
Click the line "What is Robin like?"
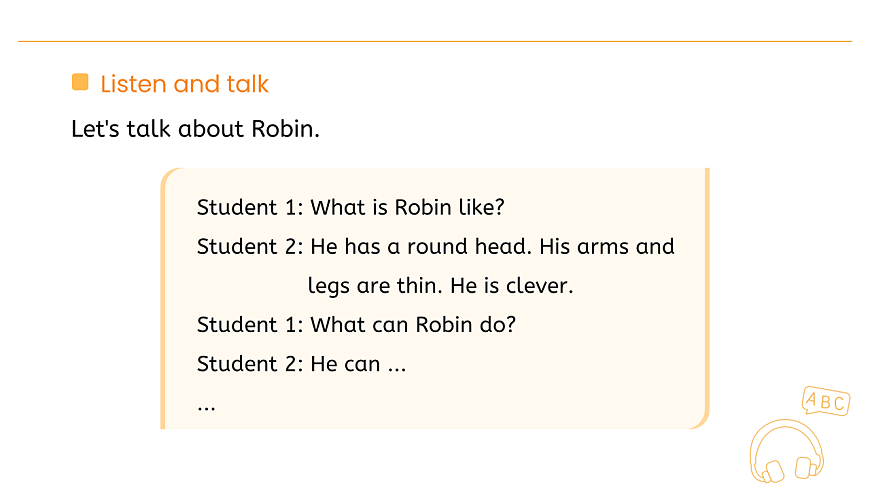[407, 208]
